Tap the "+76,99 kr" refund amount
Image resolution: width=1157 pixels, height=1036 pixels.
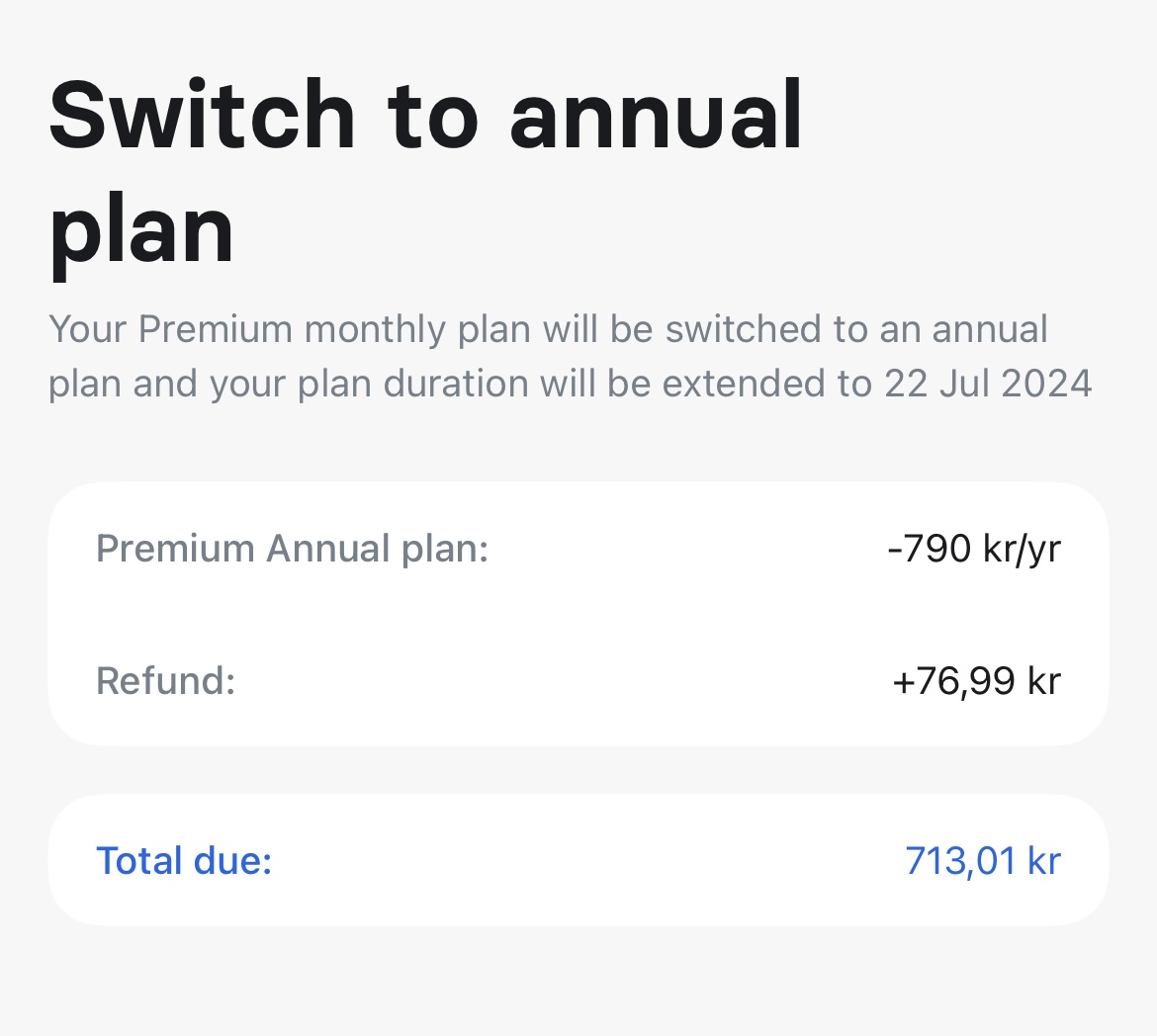[x=975, y=681]
